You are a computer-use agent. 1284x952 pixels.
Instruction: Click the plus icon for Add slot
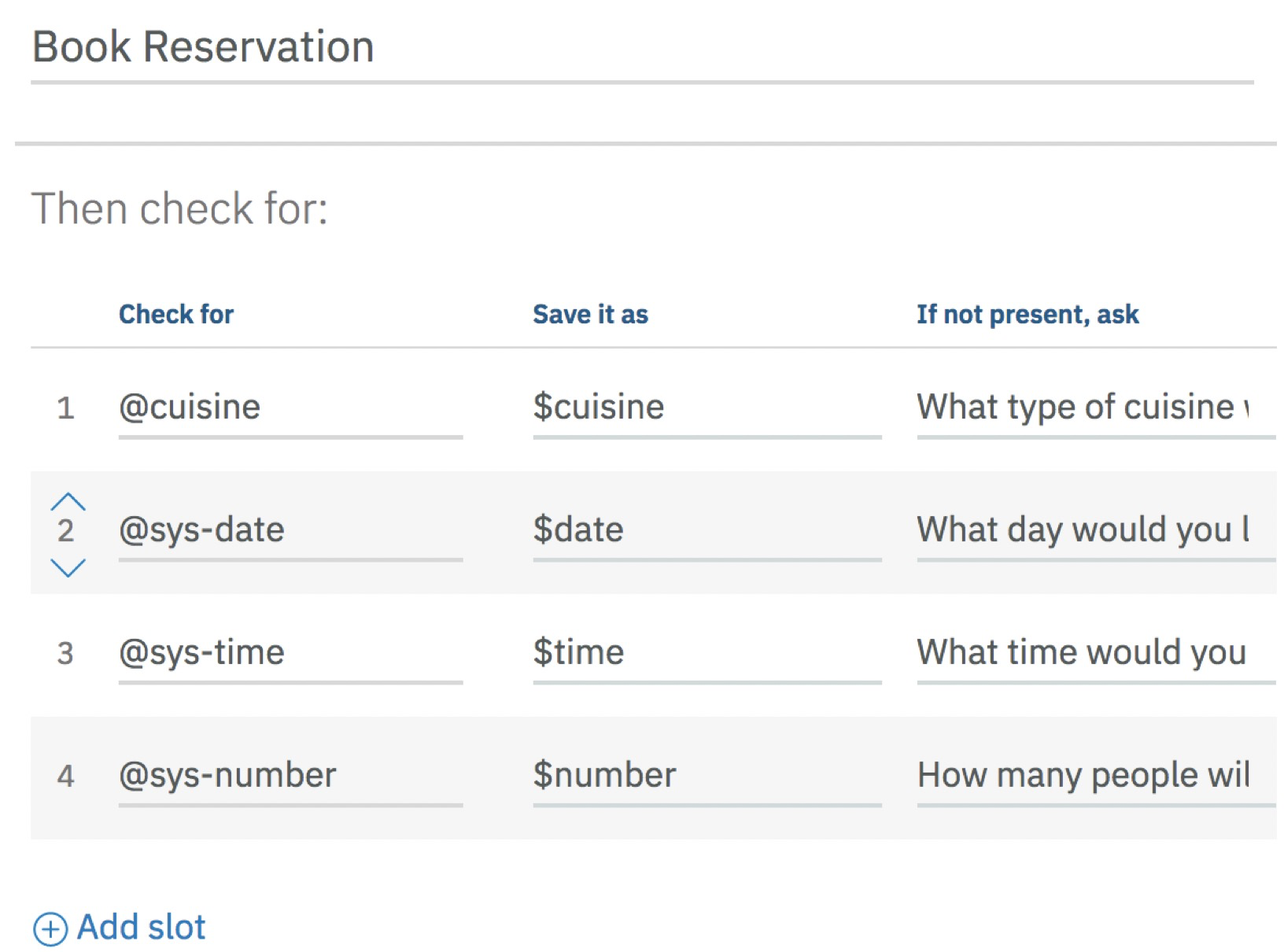[50, 928]
